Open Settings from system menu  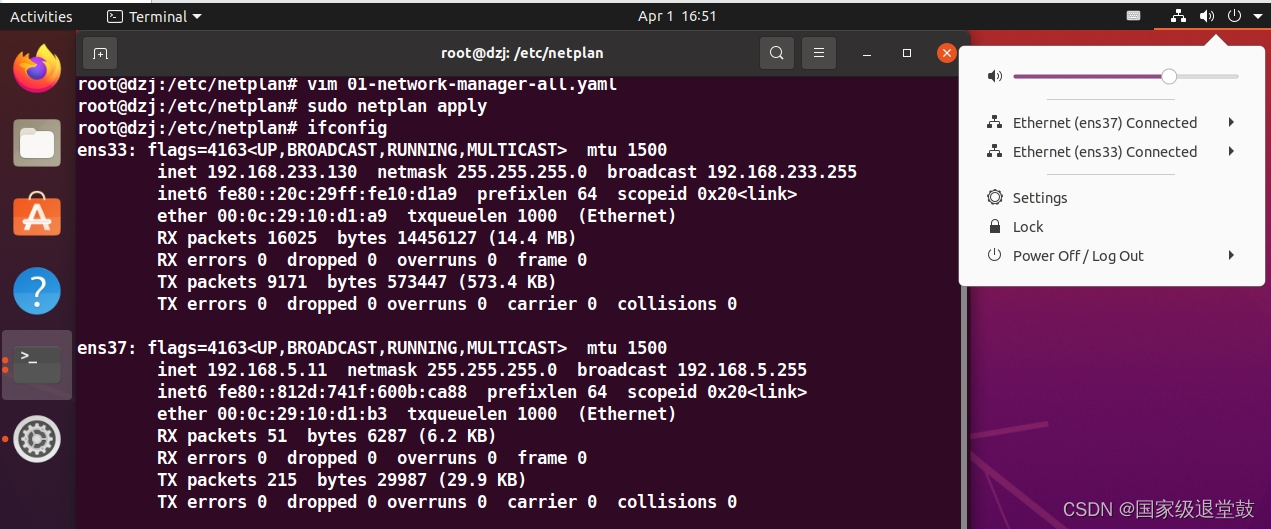tap(1111, 198)
